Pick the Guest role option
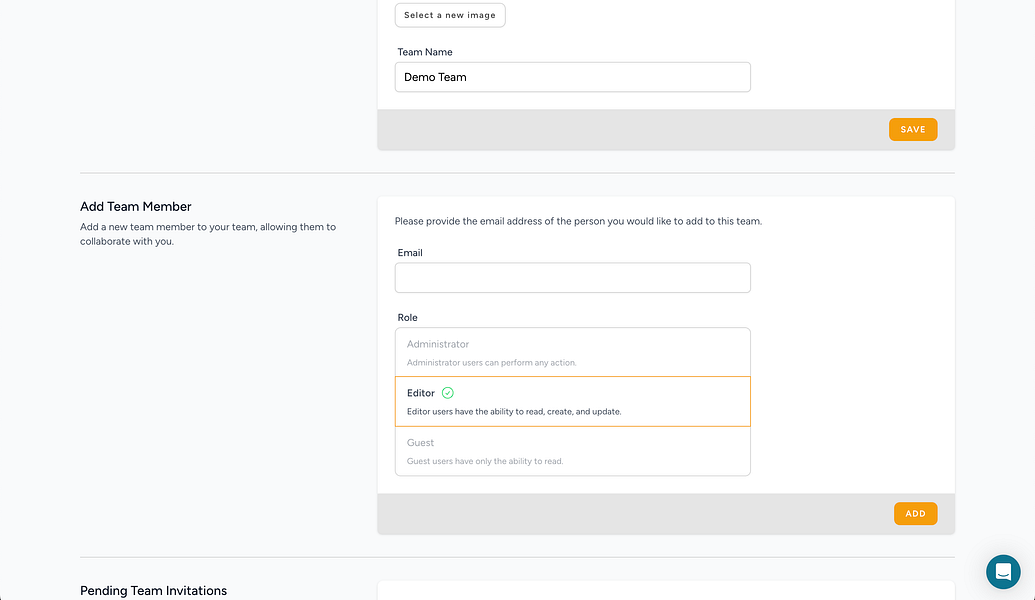This screenshot has height=600, width=1035. [572, 451]
